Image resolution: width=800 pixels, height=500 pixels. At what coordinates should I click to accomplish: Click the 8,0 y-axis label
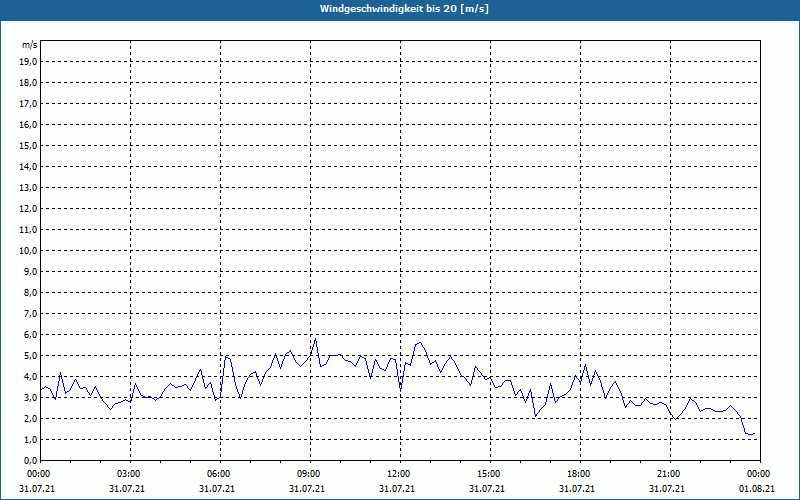pos(30,292)
